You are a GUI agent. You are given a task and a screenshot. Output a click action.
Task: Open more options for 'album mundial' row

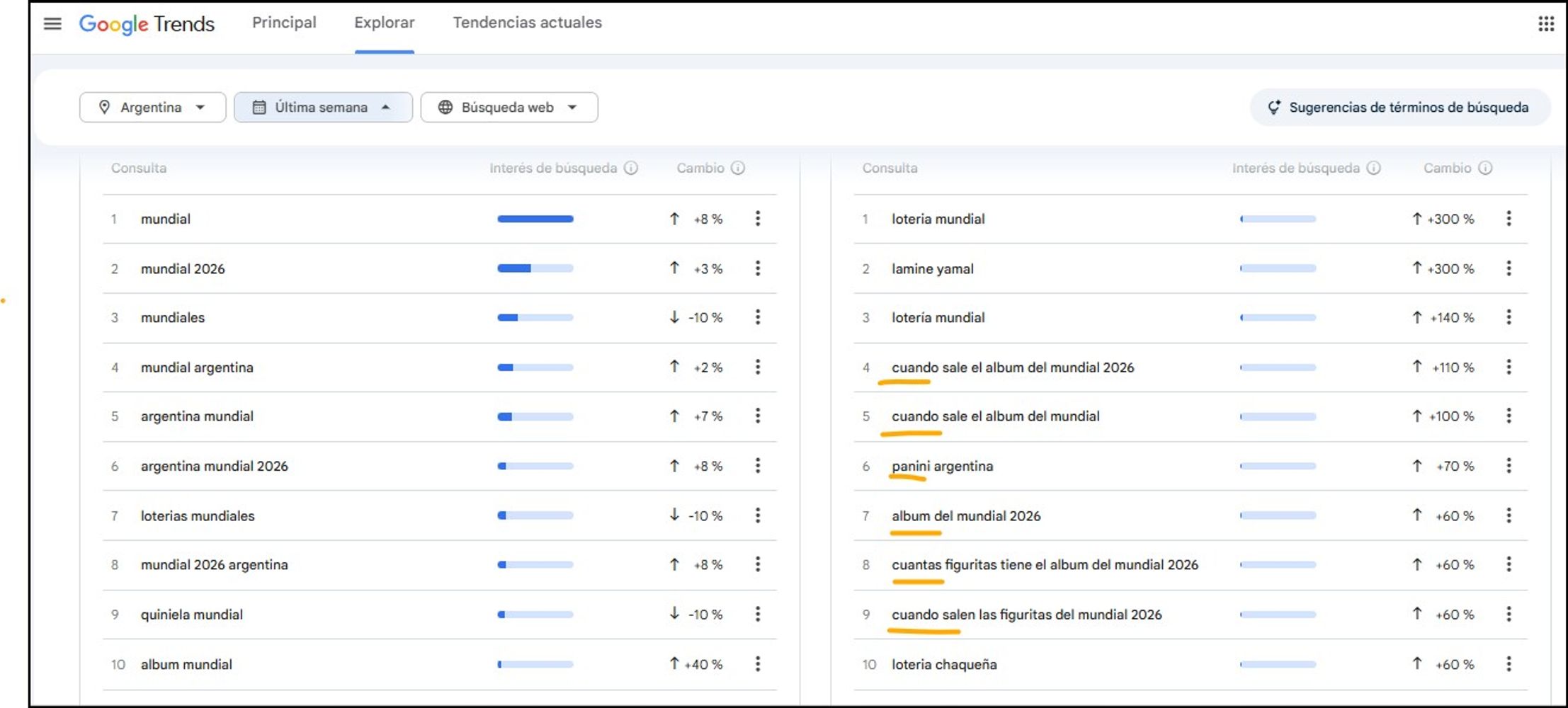tap(758, 664)
